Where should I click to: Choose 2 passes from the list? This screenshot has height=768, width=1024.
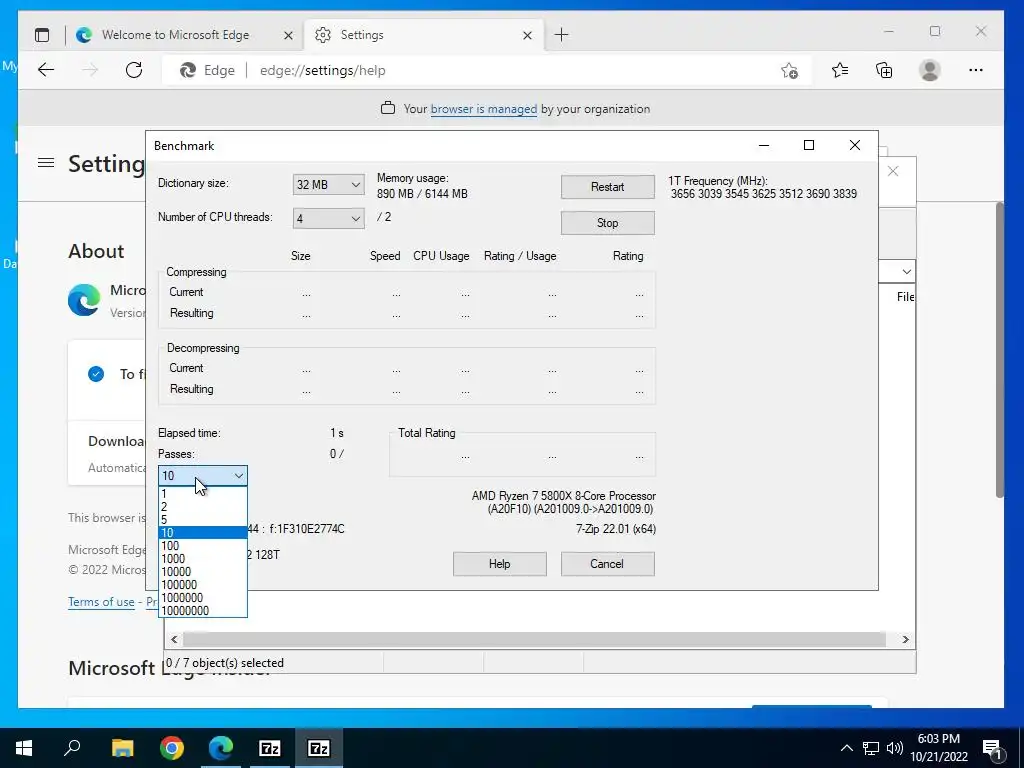pos(202,507)
